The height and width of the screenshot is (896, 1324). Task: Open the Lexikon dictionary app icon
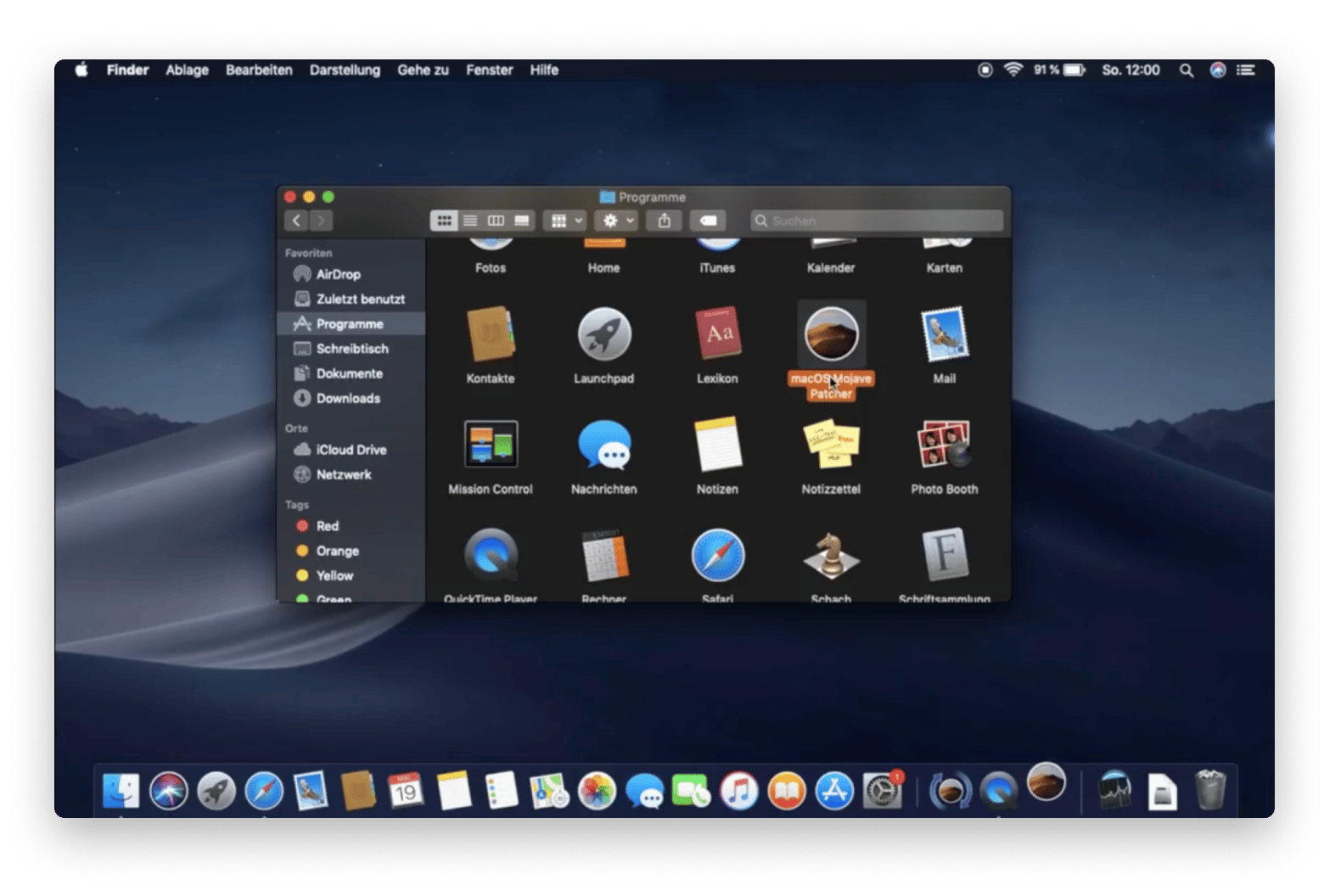coord(718,333)
